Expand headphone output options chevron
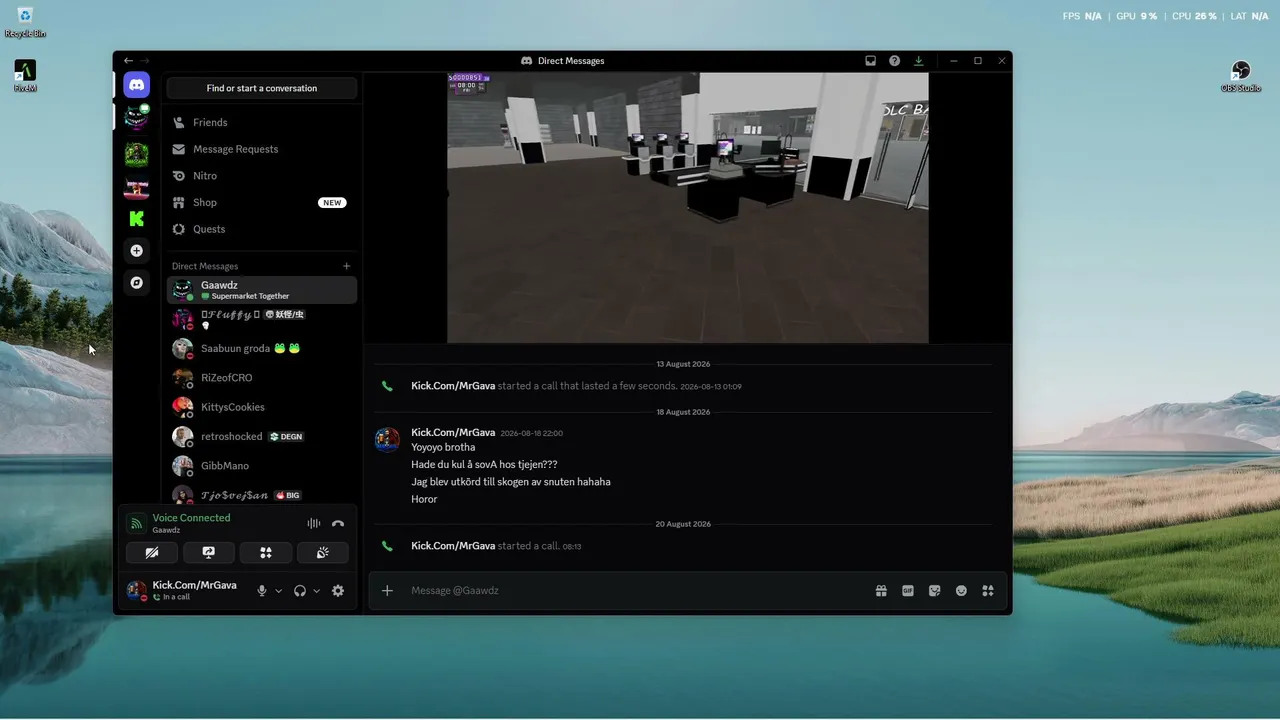 coord(316,591)
